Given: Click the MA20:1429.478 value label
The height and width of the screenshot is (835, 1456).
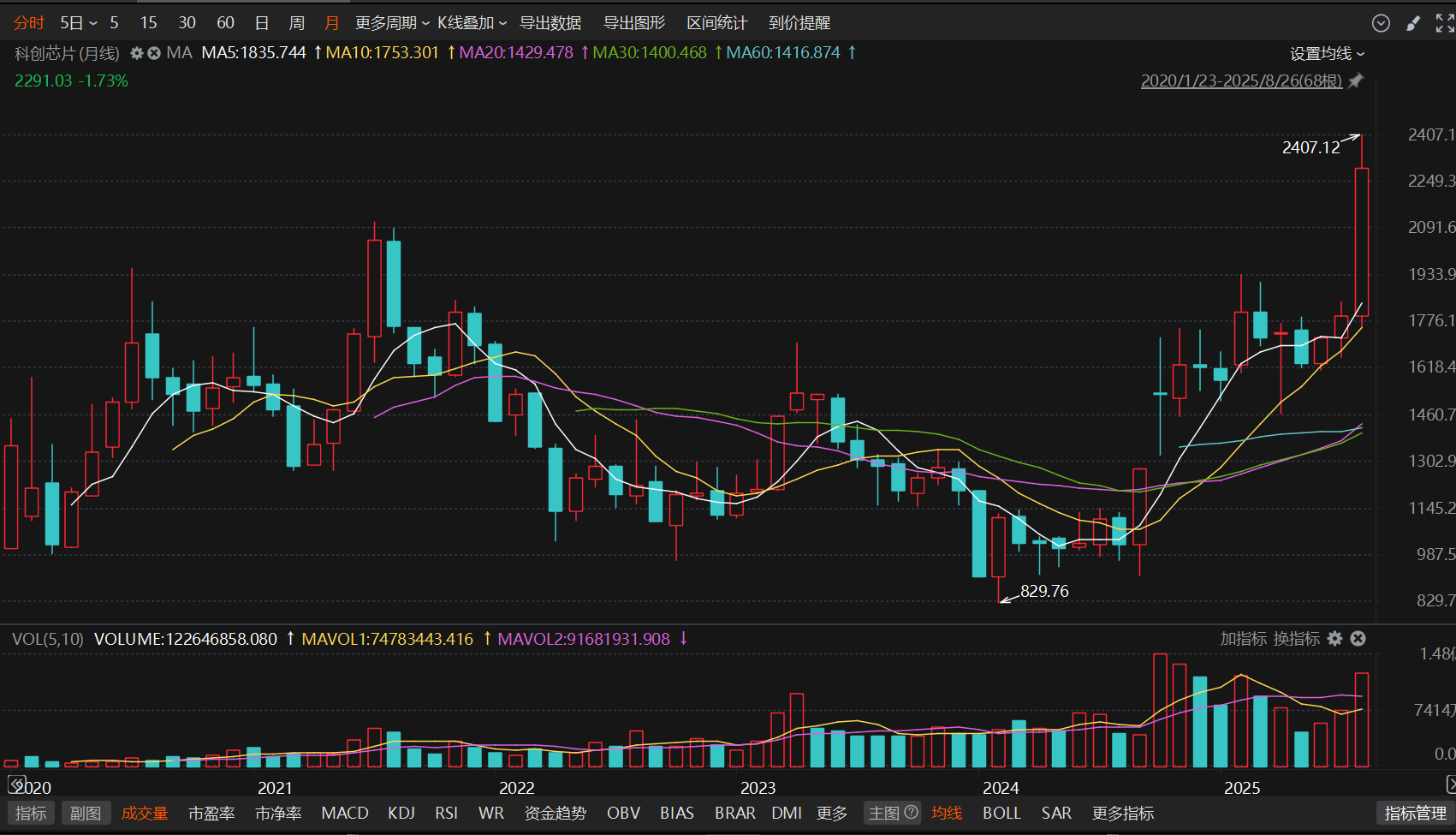Looking at the screenshot, I should (x=516, y=53).
